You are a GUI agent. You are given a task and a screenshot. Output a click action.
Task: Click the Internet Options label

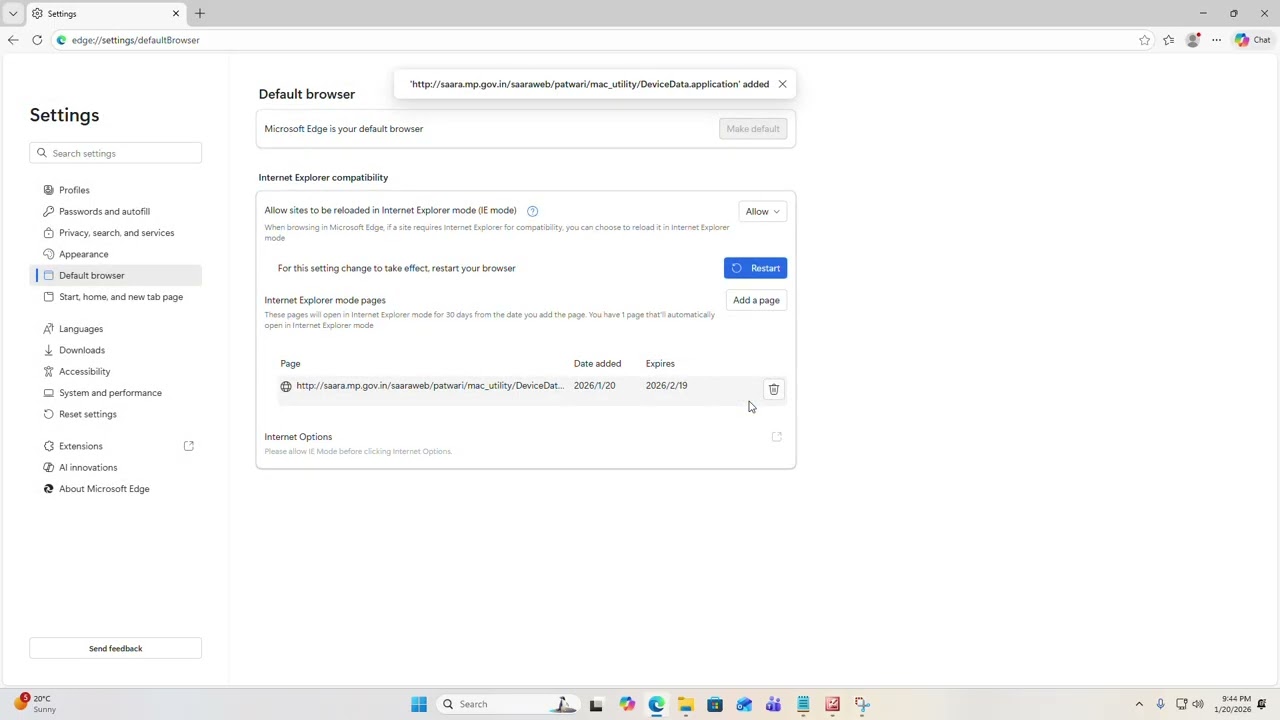pos(298,437)
